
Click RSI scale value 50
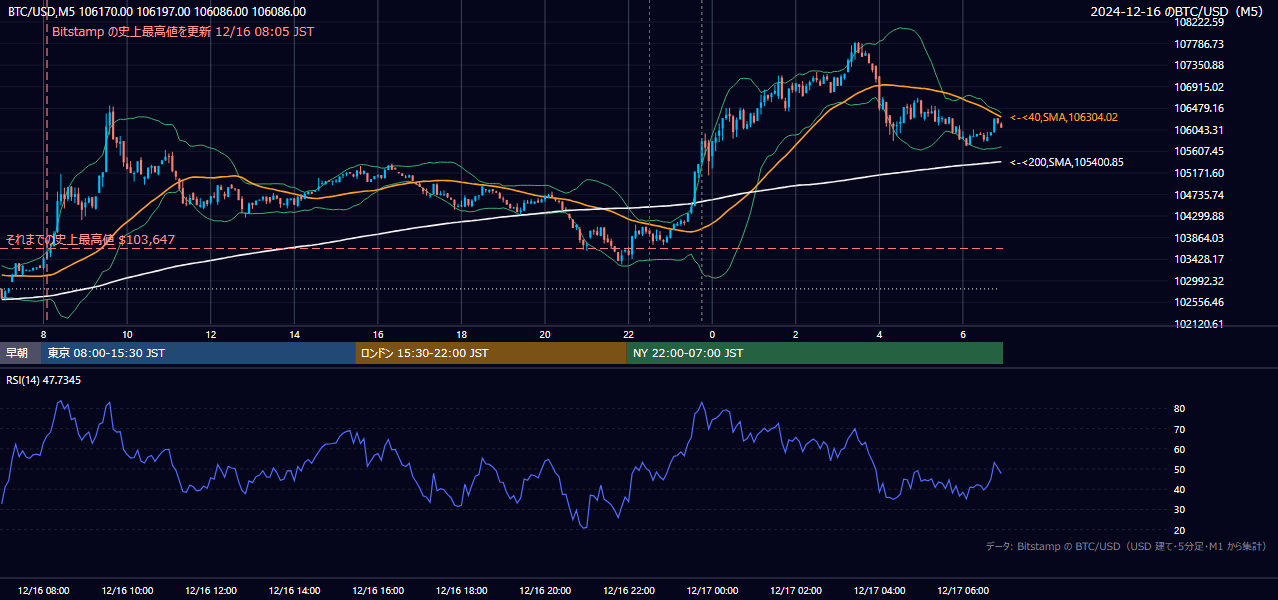[x=1180, y=469]
